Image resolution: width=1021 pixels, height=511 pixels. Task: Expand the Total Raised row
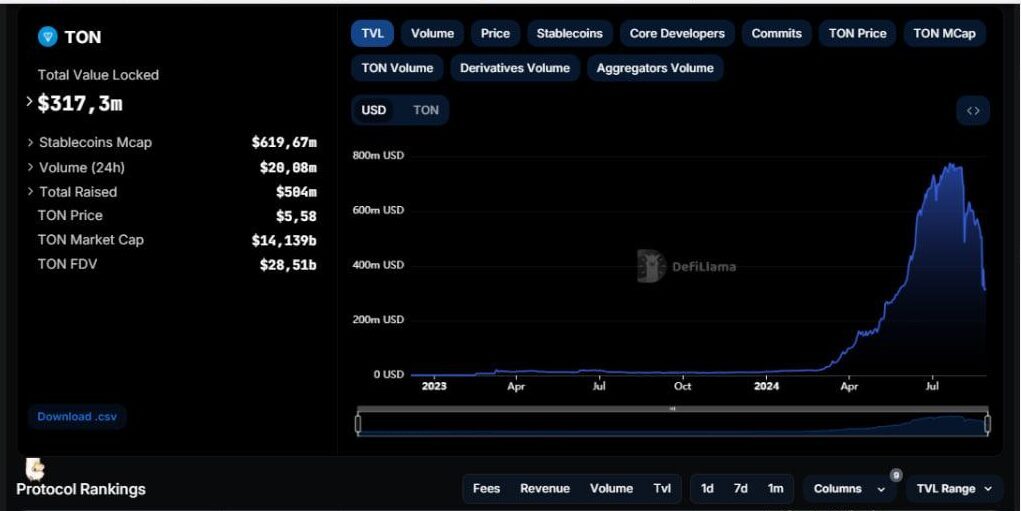coord(31,191)
